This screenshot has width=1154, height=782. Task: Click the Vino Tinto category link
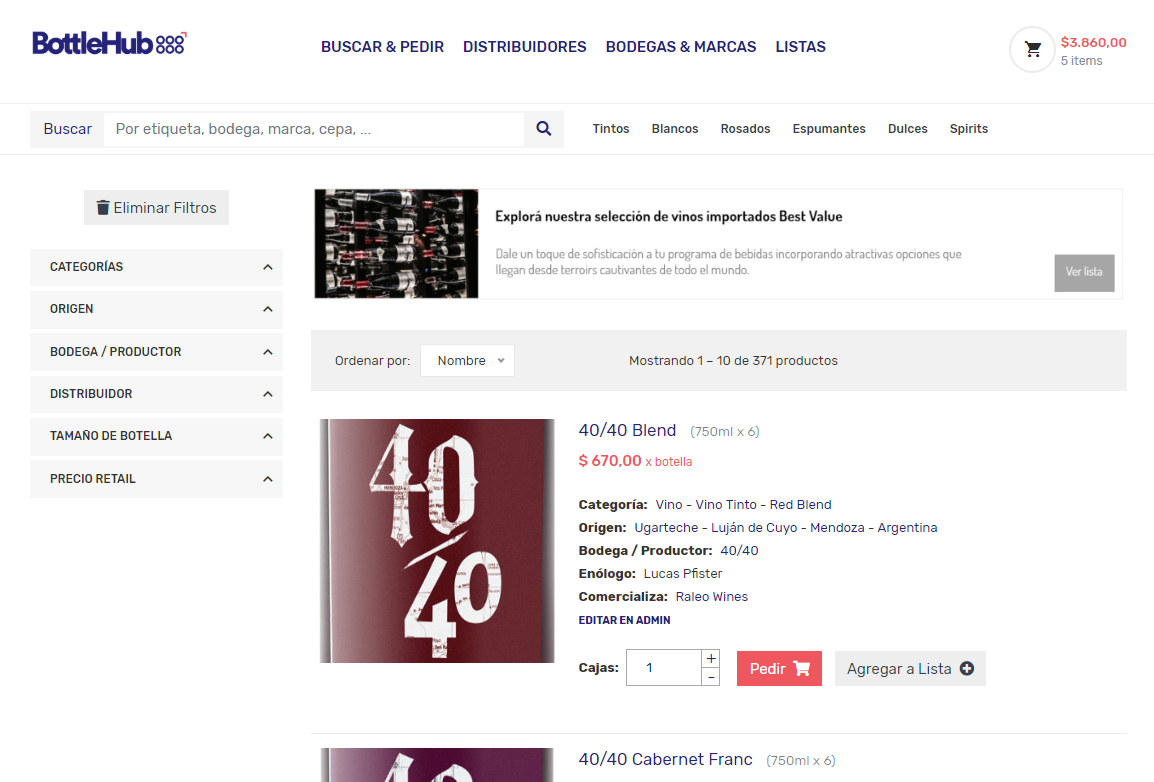726,505
